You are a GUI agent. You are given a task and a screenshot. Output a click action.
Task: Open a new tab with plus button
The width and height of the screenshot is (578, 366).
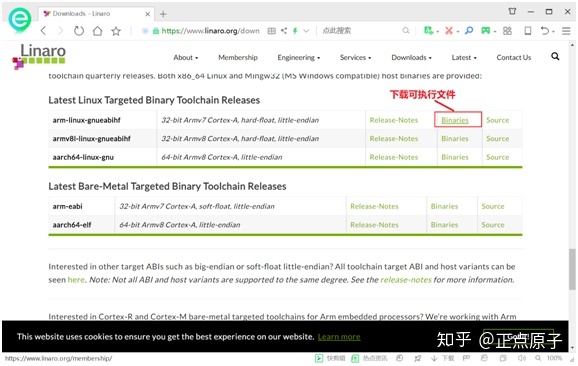tap(163, 14)
